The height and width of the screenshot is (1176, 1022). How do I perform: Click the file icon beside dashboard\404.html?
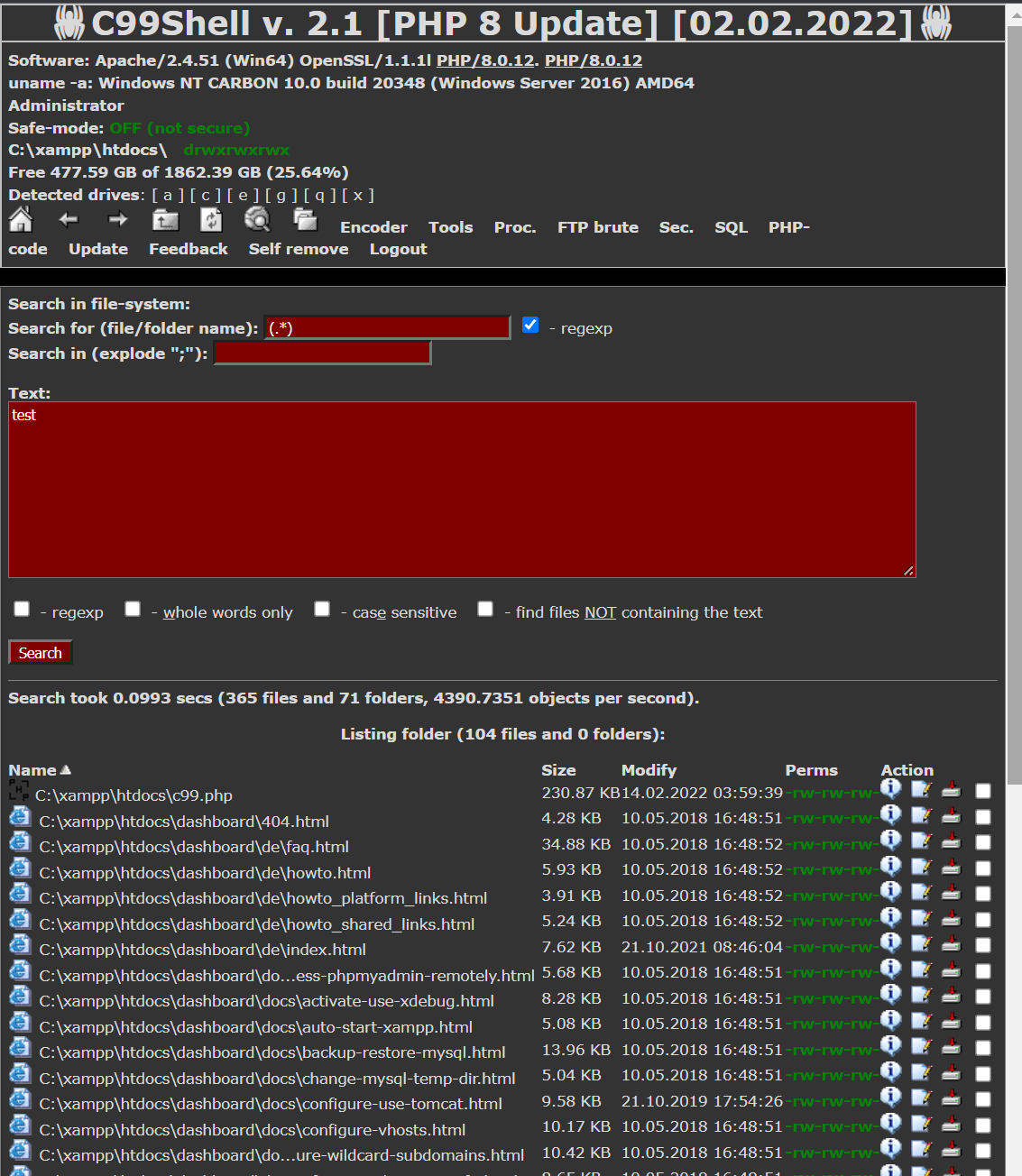(20, 817)
